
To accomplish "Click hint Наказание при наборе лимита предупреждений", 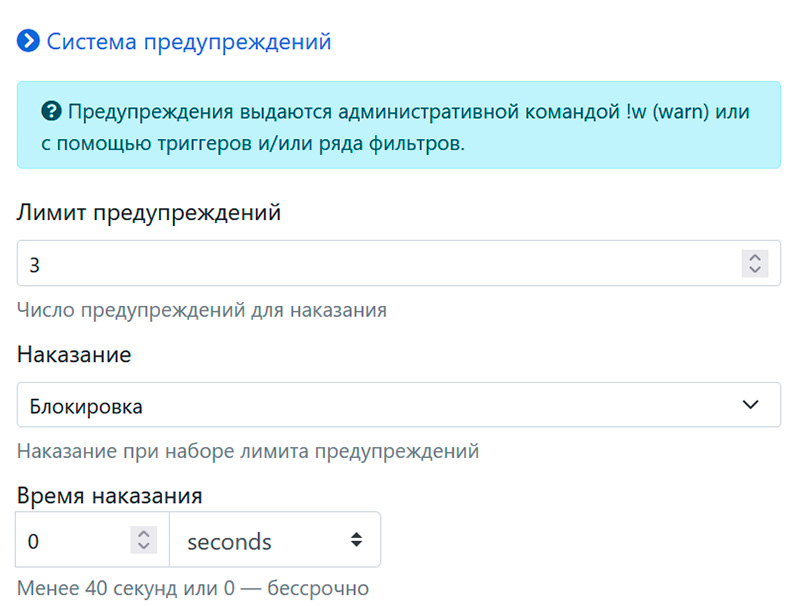I will click(x=248, y=451).
